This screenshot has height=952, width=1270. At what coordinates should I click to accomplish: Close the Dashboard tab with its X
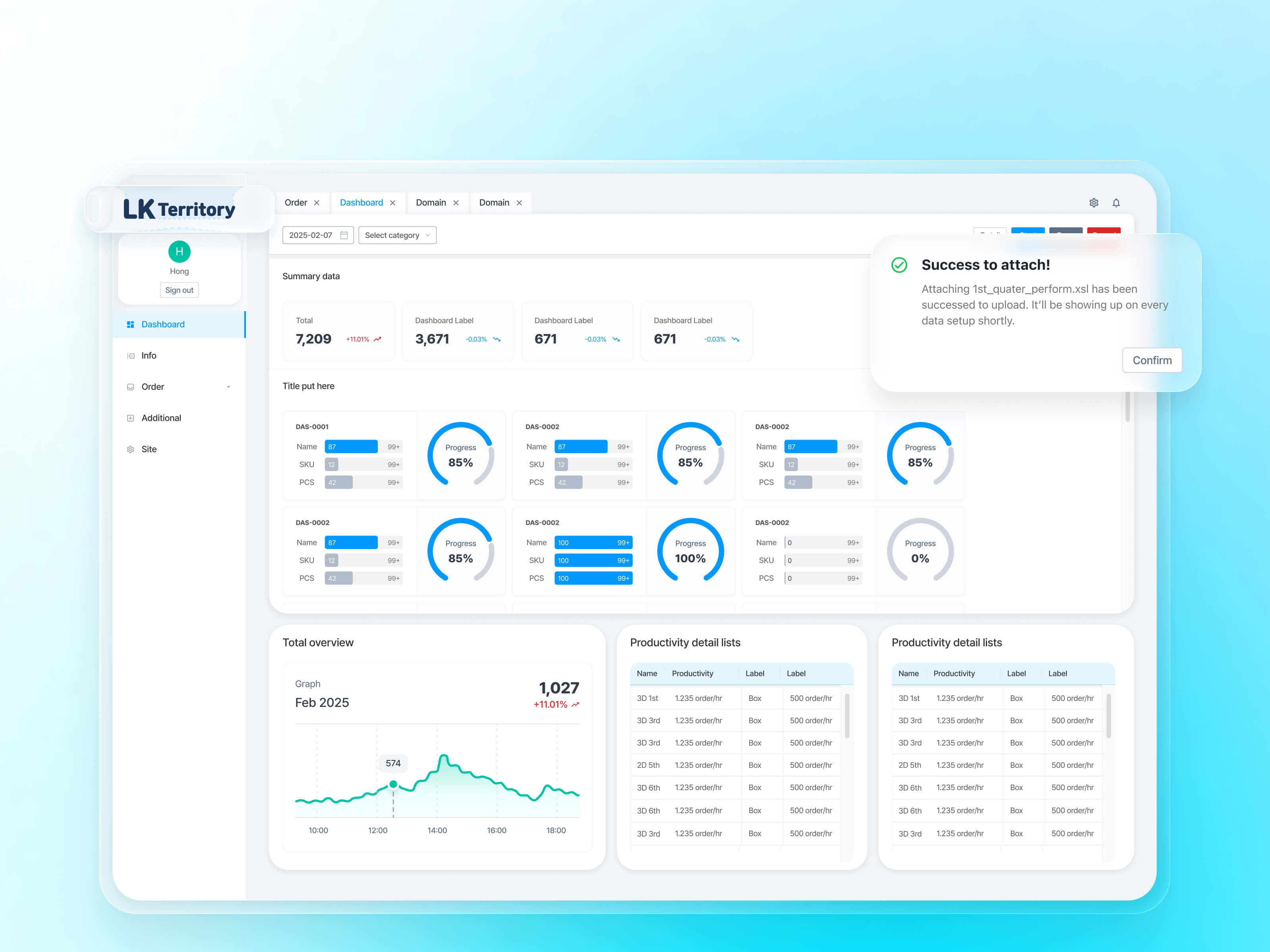(x=393, y=203)
